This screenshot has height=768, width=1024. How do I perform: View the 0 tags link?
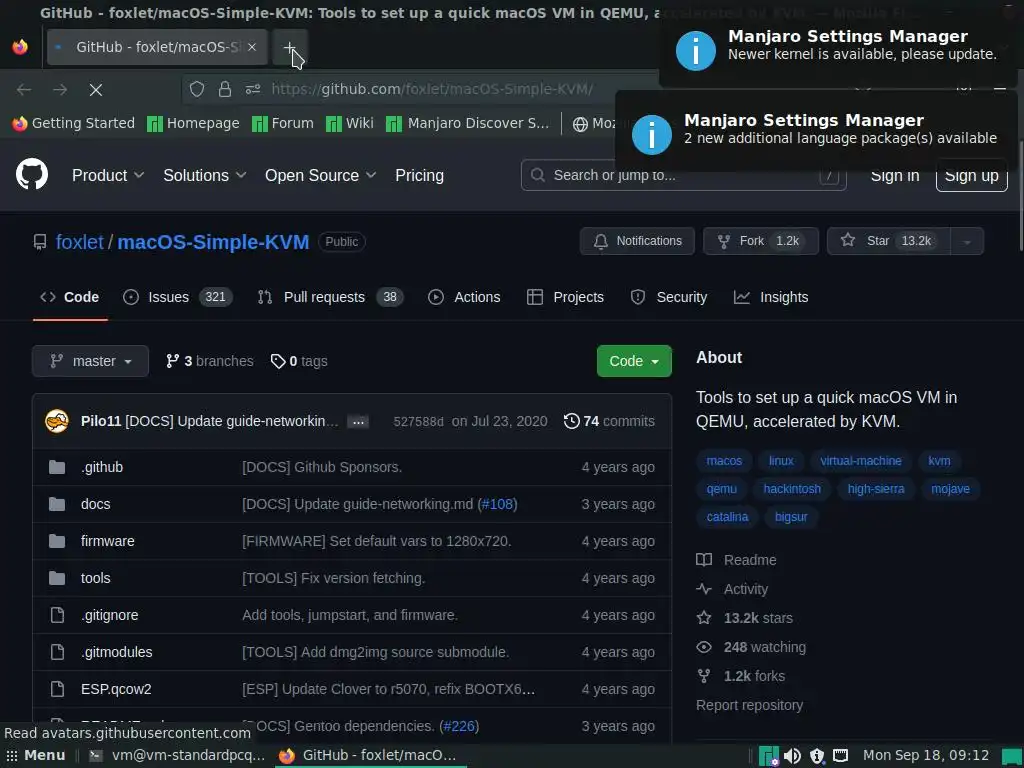[299, 361]
